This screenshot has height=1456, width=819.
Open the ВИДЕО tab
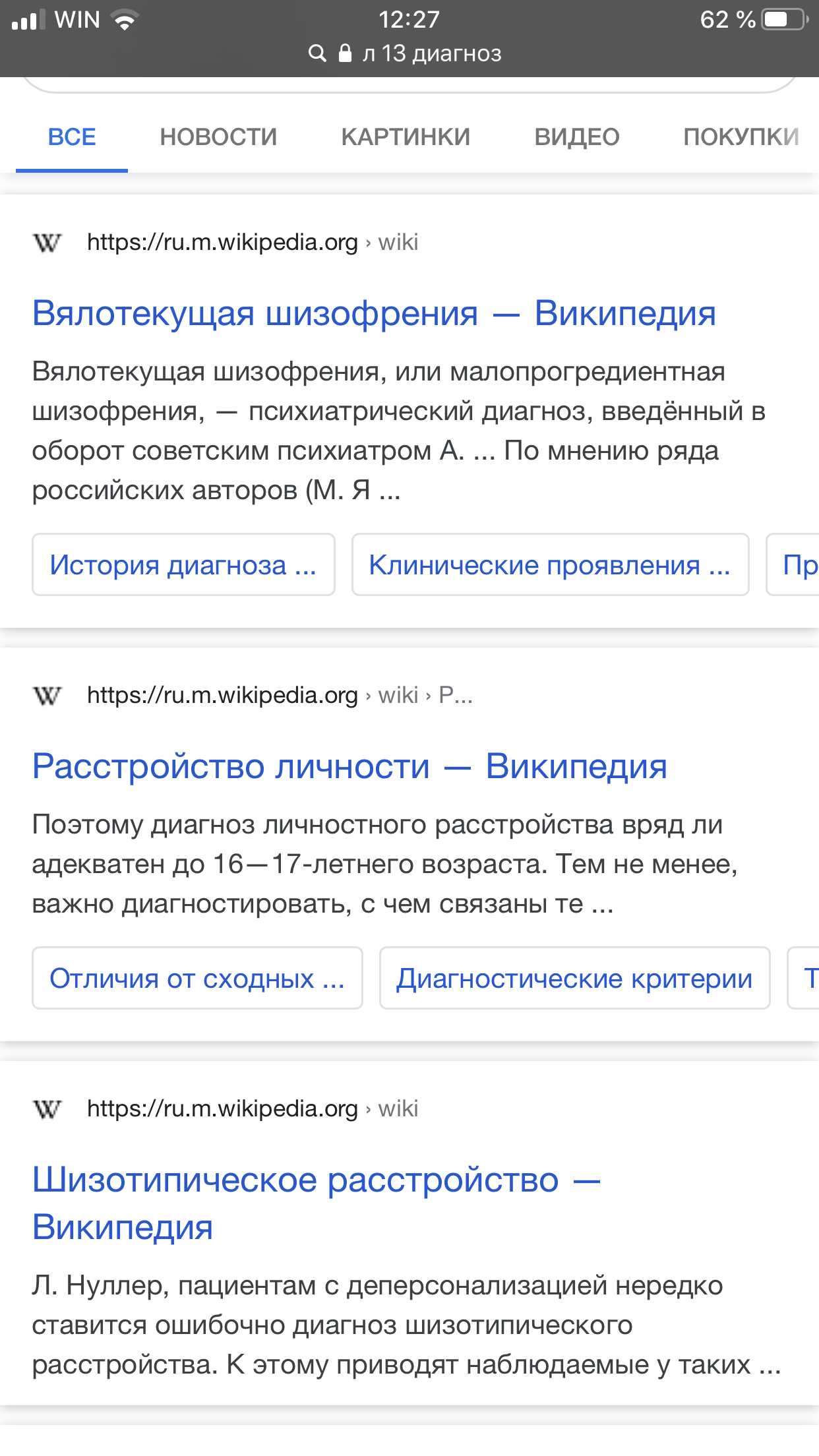pyautogui.click(x=577, y=137)
